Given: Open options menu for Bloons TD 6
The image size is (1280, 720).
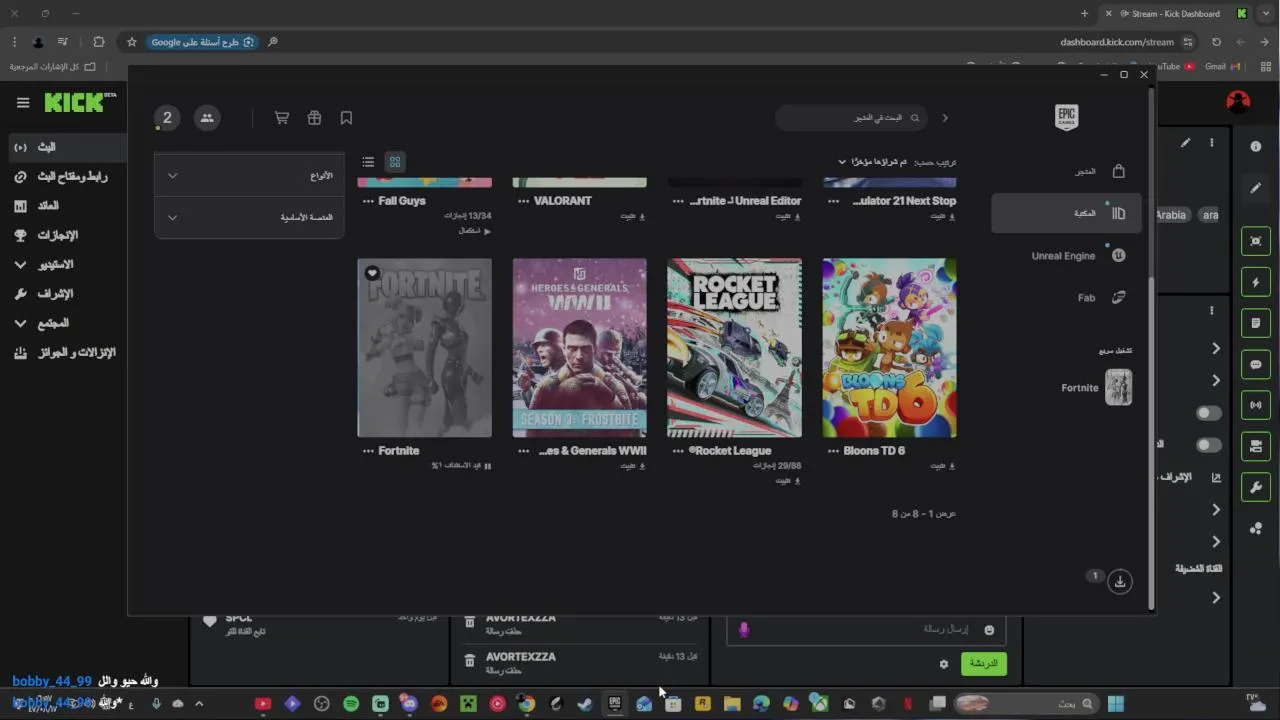Looking at the screenshot, I should 833,451.
